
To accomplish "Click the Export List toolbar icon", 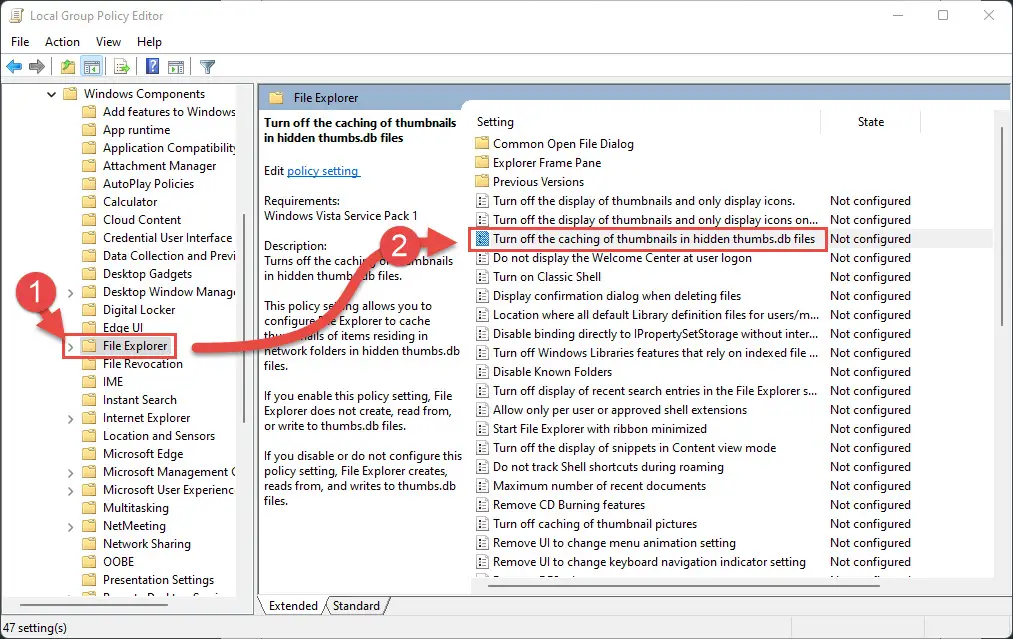I will point(121,66).
